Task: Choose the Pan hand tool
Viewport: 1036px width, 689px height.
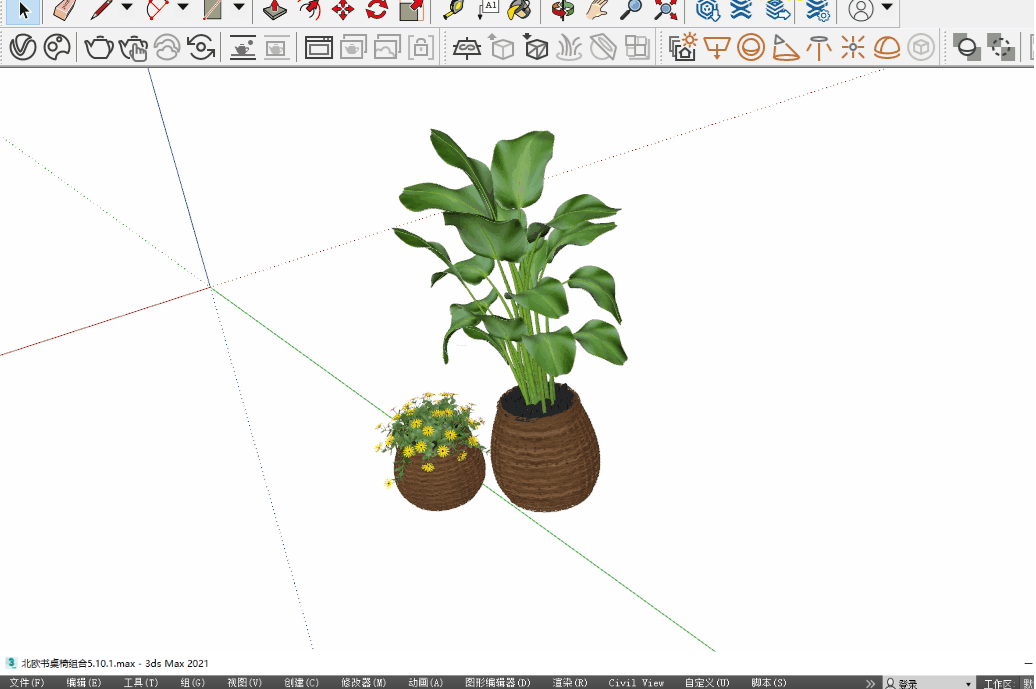Action: 597,10
